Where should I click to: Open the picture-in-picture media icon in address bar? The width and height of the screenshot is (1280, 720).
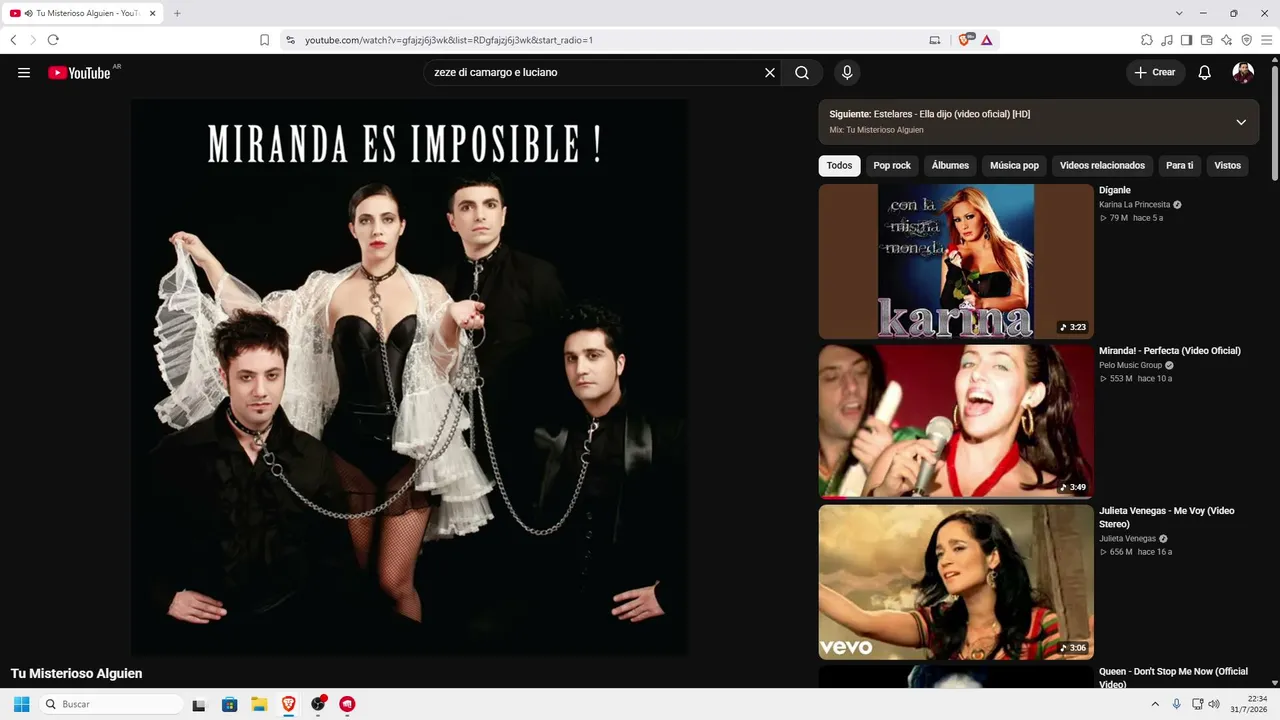coord(935,40)
